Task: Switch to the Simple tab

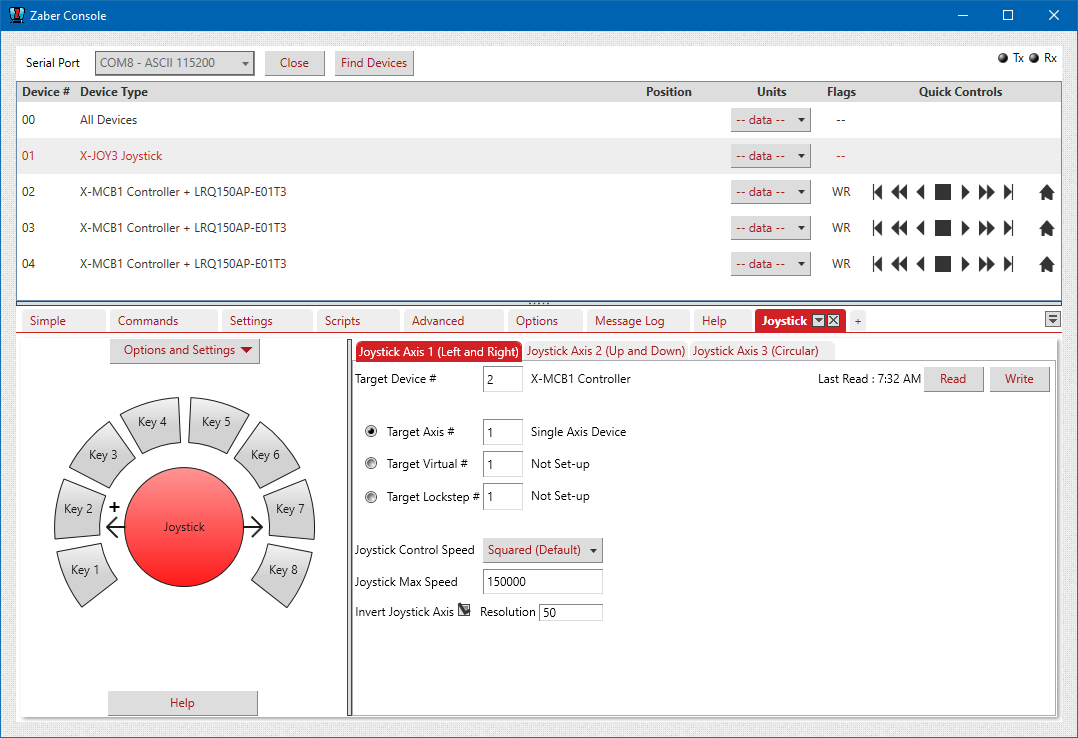Action: pyautogui.click(x=65, y=321)
